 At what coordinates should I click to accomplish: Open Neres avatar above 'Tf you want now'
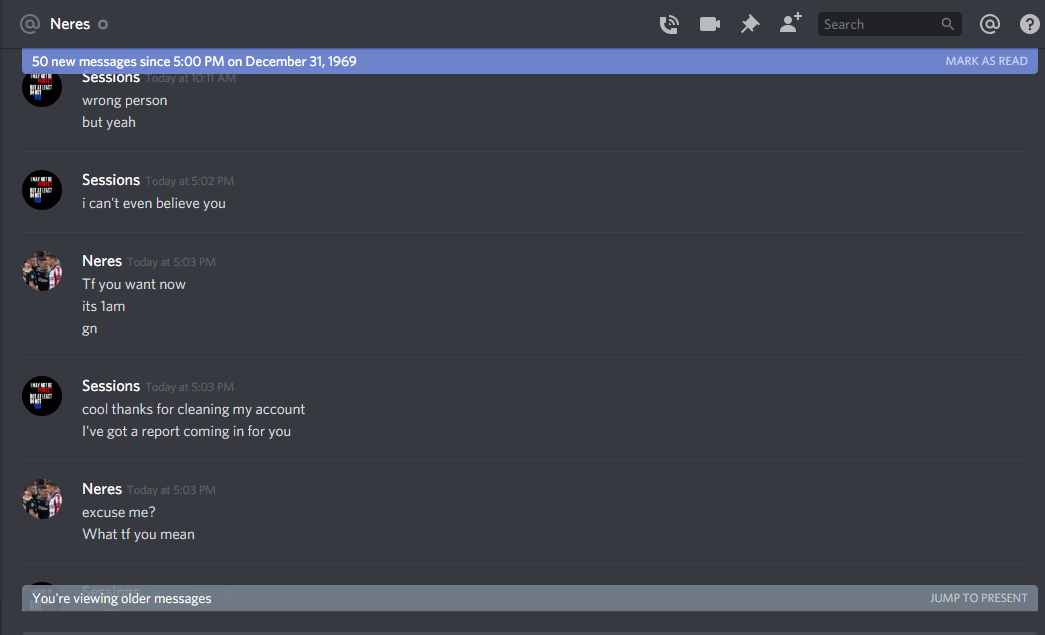[42, 271]
